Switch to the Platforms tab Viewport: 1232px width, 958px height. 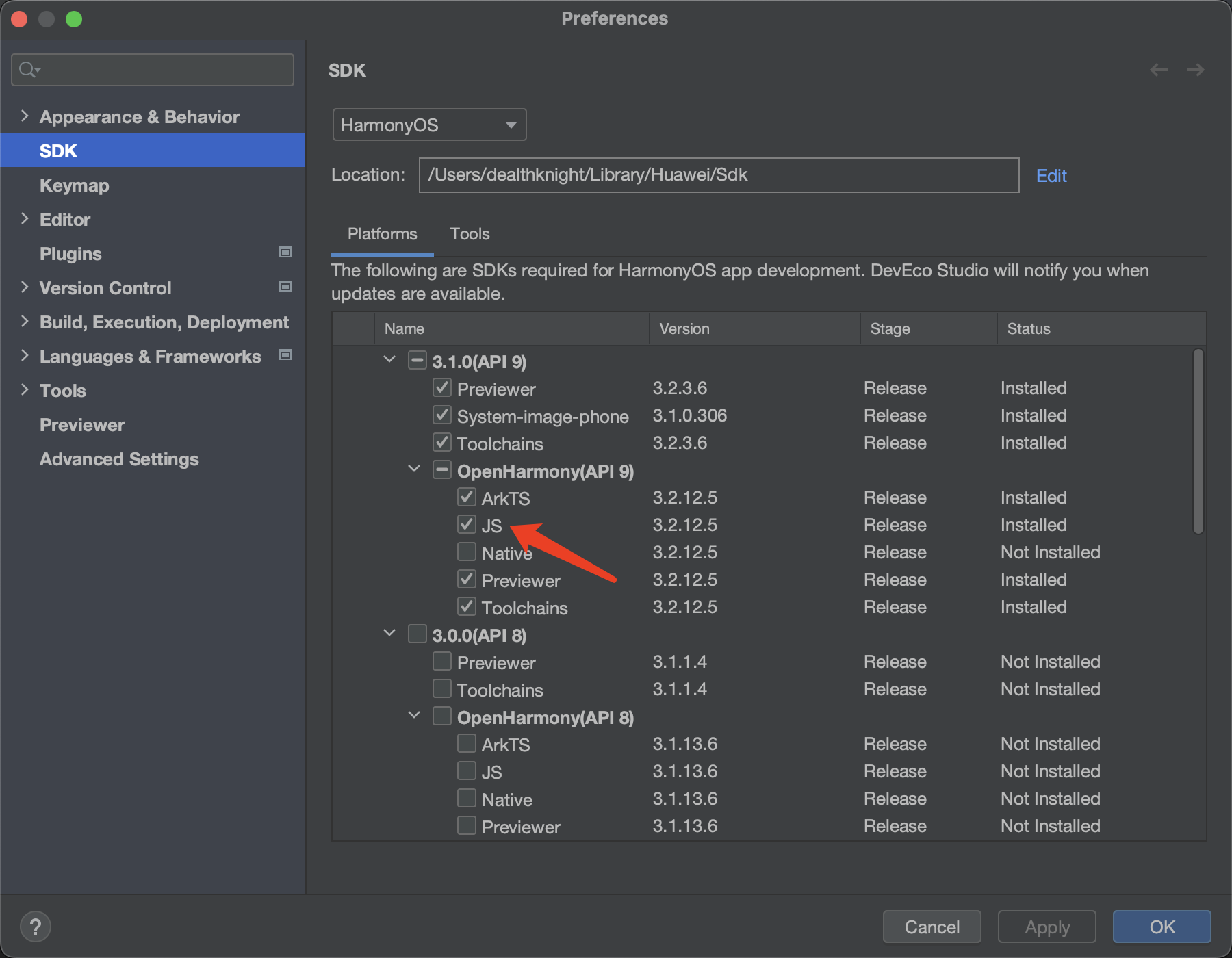(382, 234)
